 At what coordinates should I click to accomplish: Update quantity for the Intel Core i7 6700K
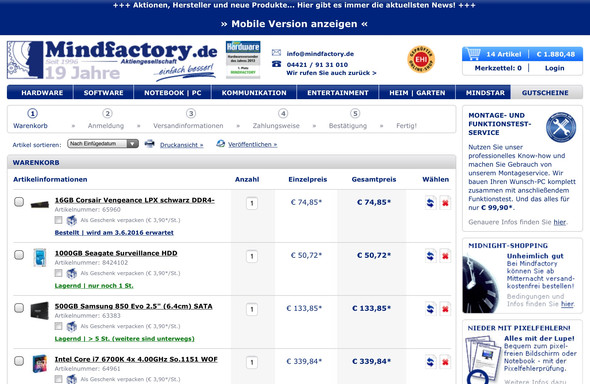tap(430, 362)
